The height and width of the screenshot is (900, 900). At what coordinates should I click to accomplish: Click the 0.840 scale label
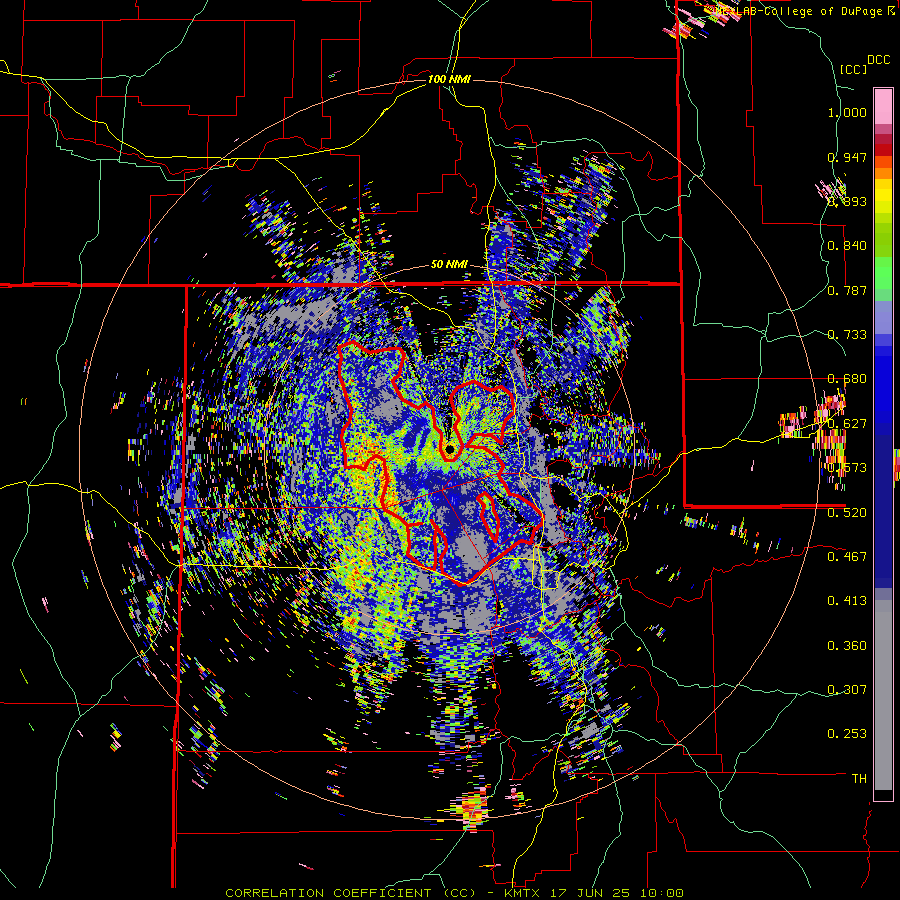point(847,246)
